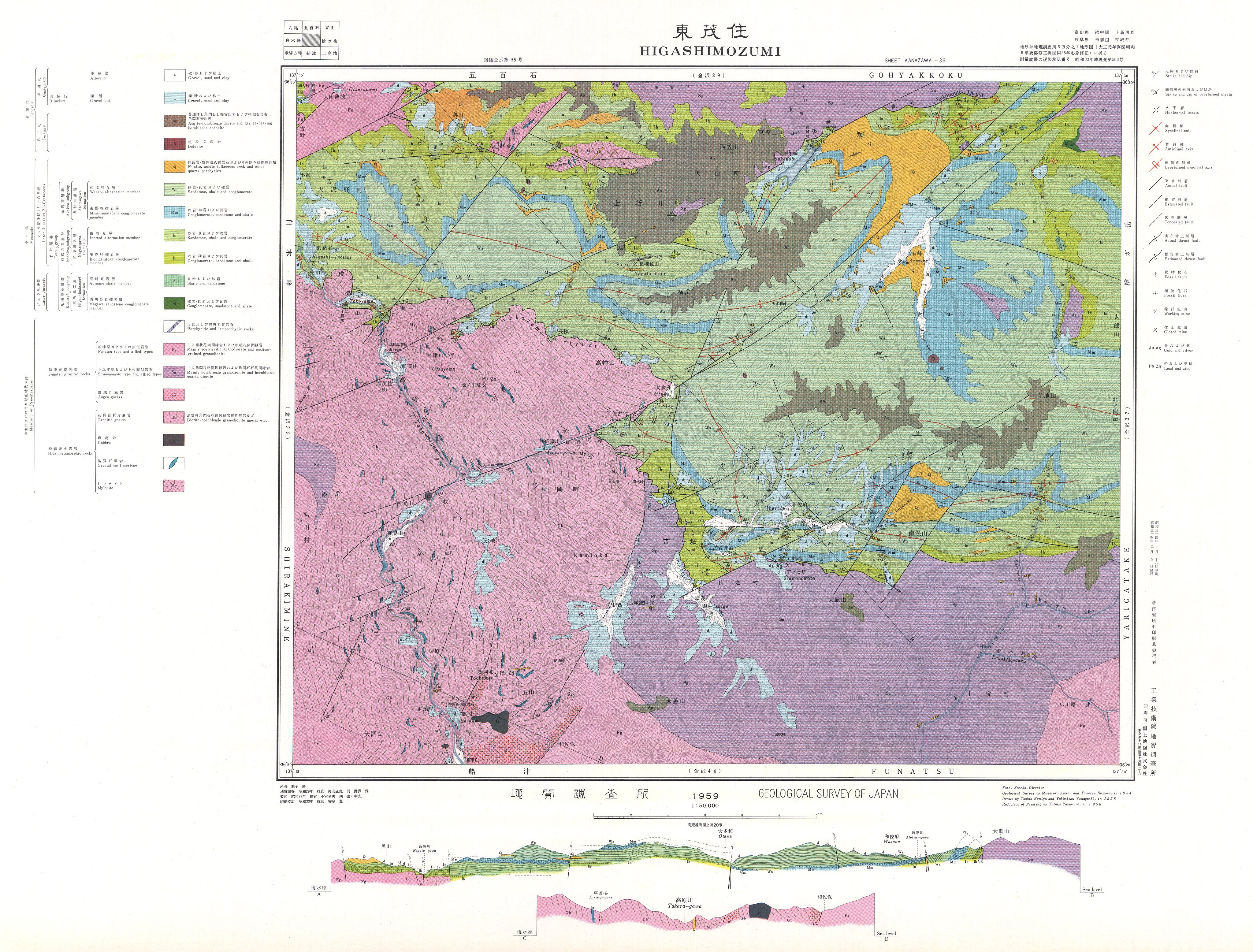Click the Nagato-mine label on map
The height and width of the screenshot is (952, 1253).
[x=650, y=273]
